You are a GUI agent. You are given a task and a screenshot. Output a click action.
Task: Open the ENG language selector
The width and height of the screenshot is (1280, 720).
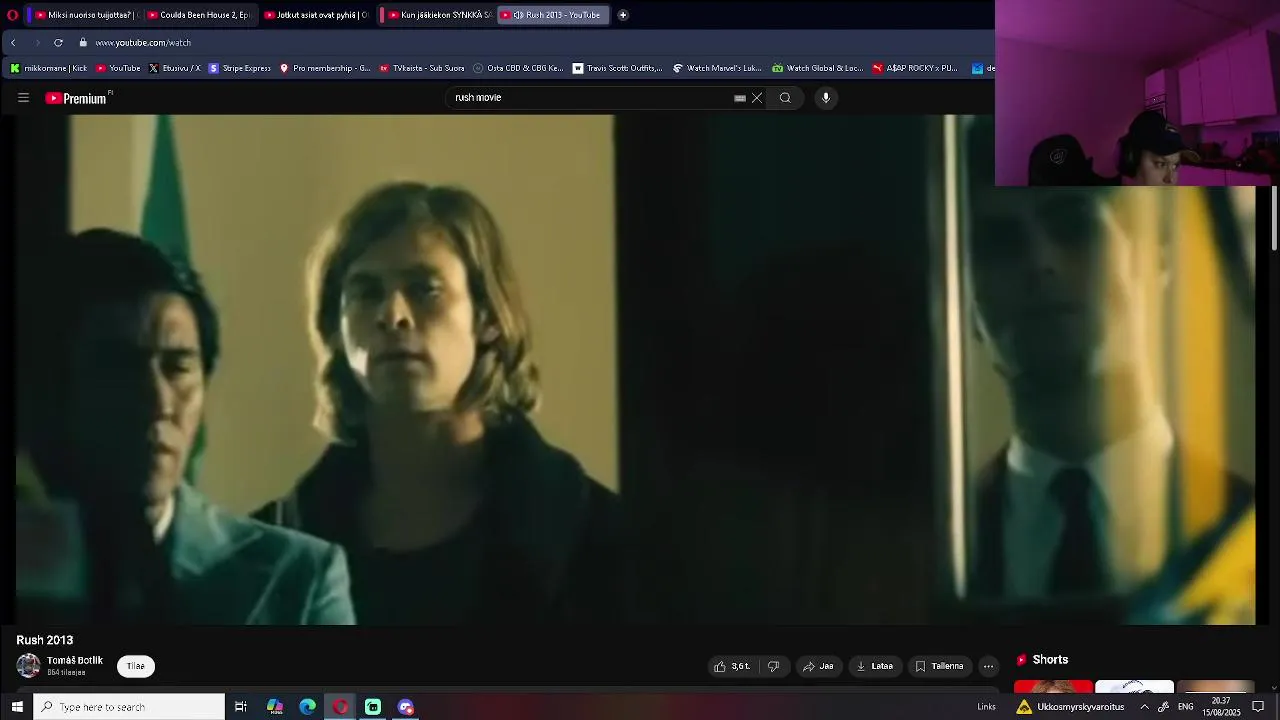(x=1186, y=707)
